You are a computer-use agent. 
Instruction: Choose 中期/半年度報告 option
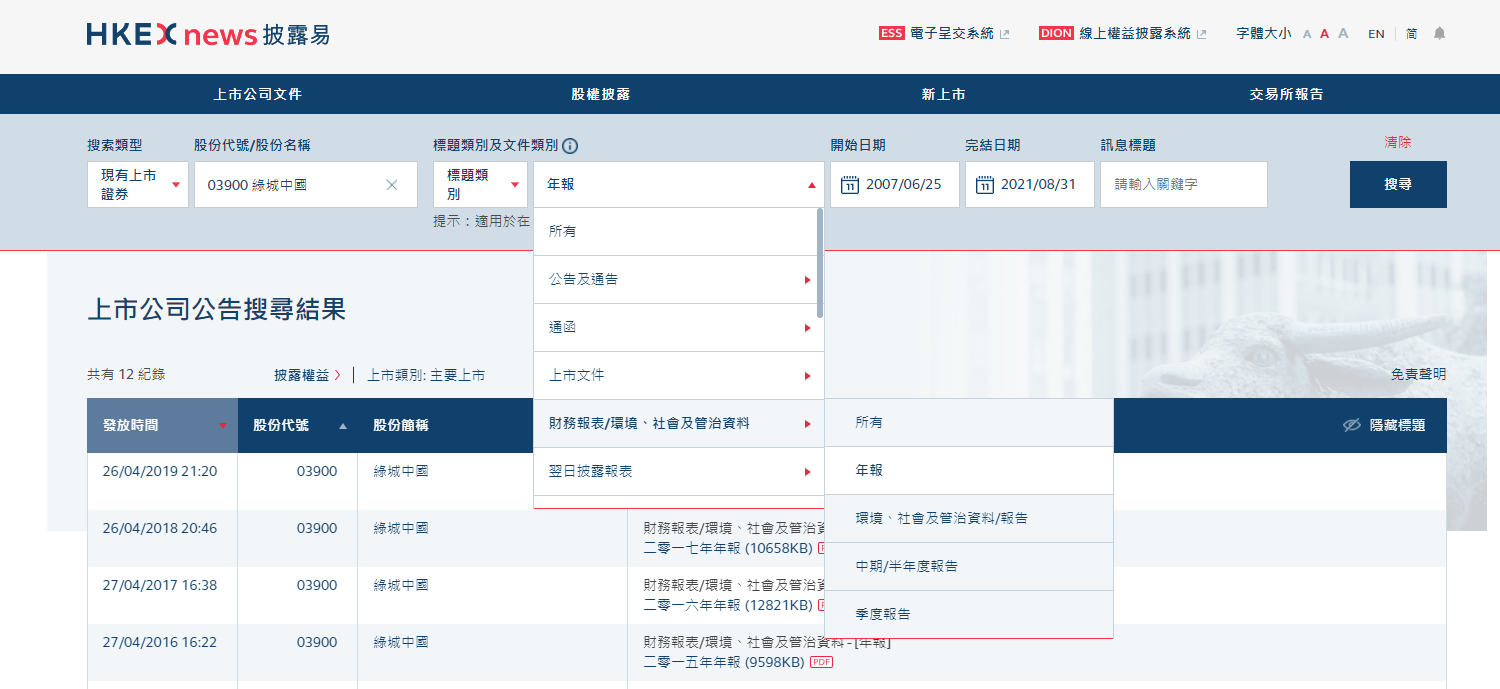[969, 566]
